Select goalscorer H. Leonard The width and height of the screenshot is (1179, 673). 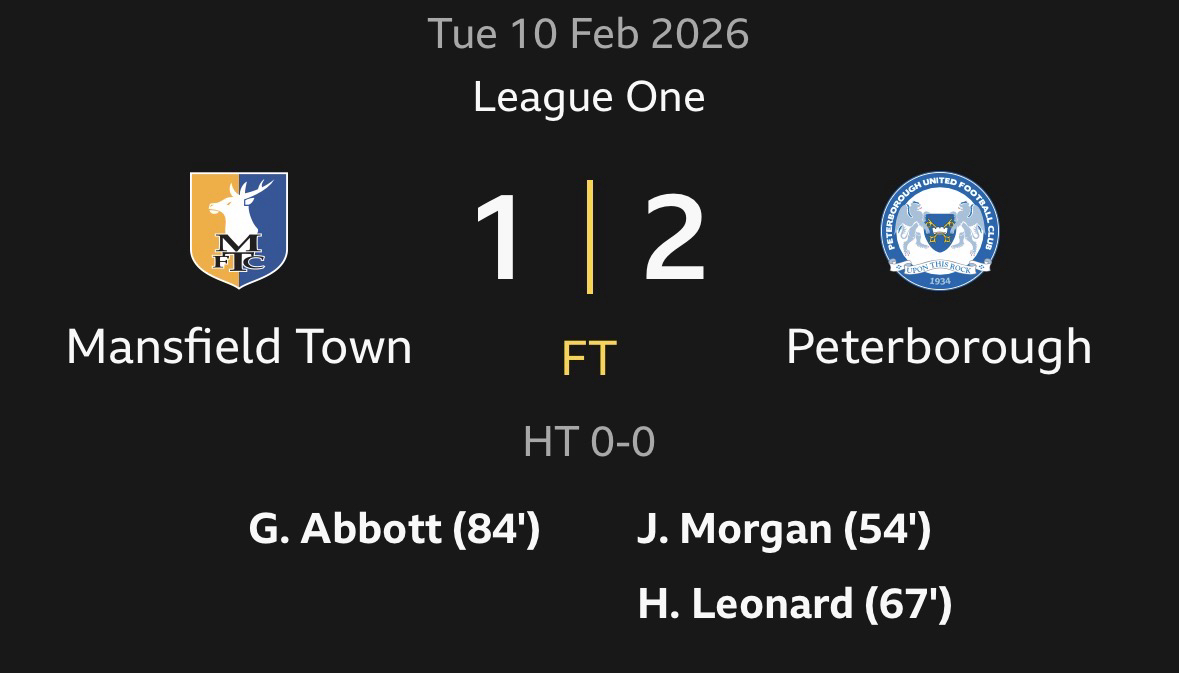[745, 603]
